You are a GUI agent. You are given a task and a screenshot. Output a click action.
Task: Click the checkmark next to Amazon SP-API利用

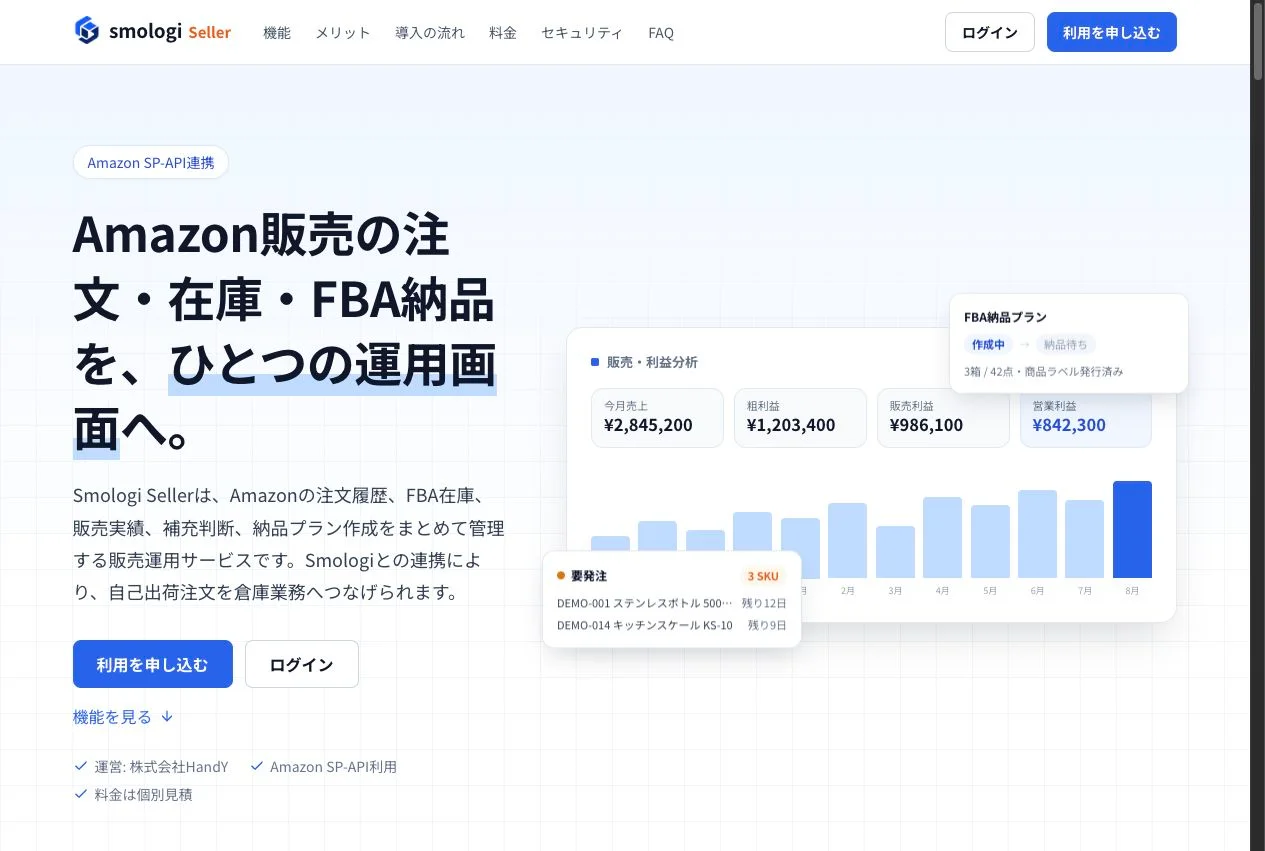(257, 766)
